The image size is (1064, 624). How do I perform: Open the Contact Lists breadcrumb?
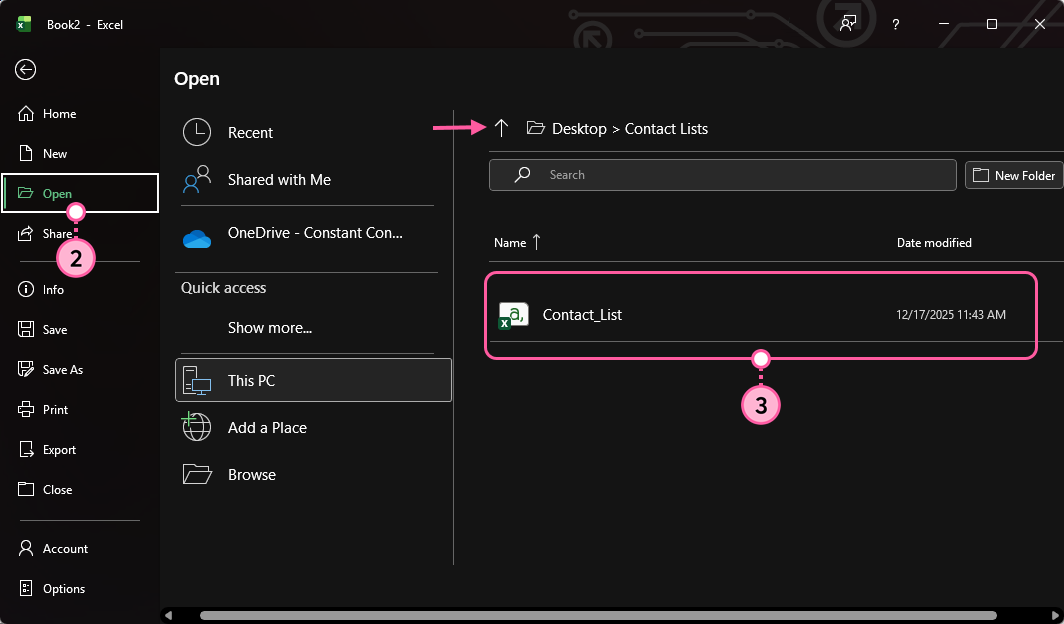point(667,128)
